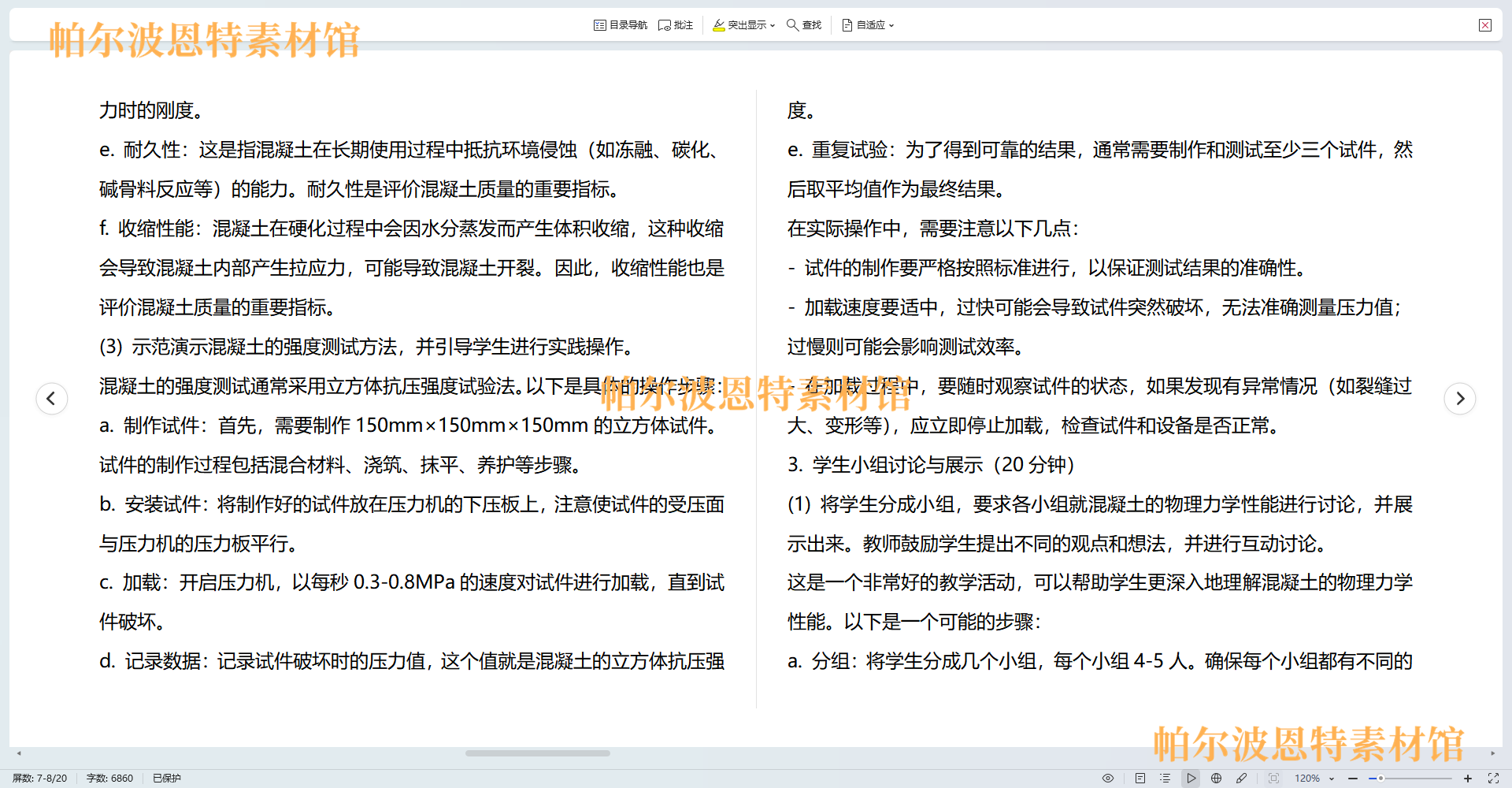The height and width of the screenshot is (788, 1512).
Task: Click the scrollbar left arrow
Action: [x=19, y=753]
